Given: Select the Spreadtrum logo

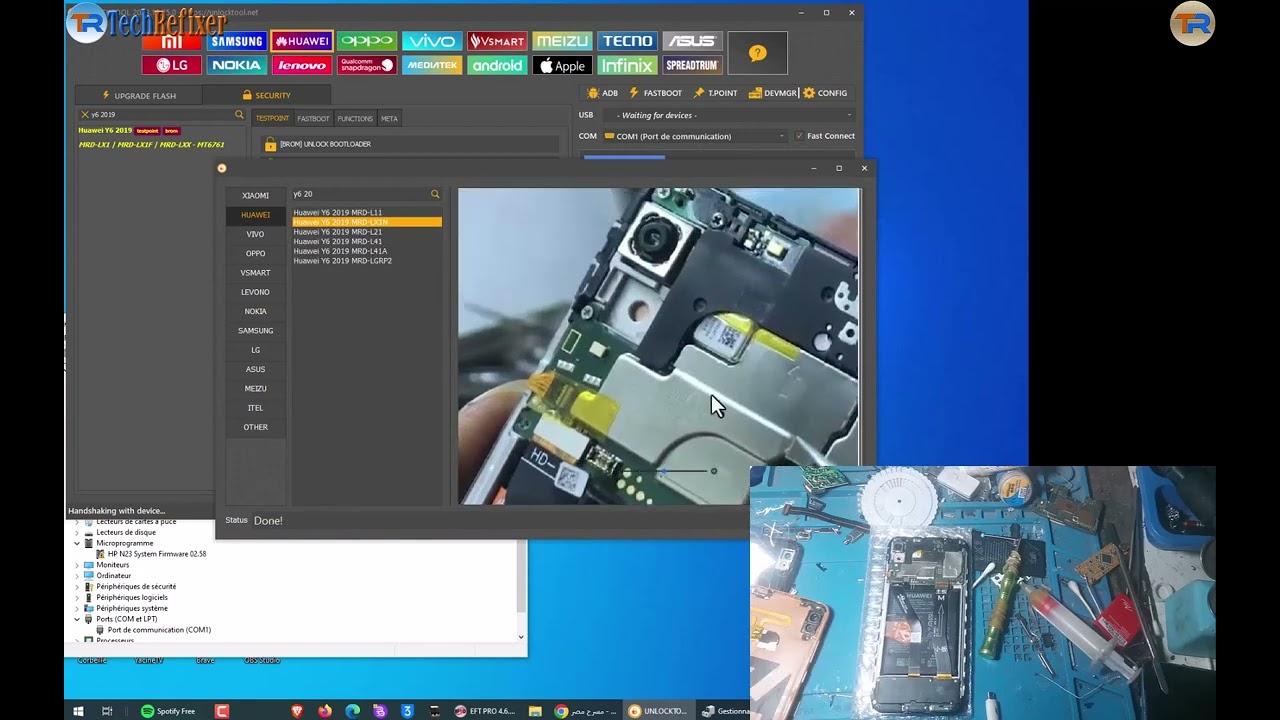Looking at the screenshot, I should 692,65.
